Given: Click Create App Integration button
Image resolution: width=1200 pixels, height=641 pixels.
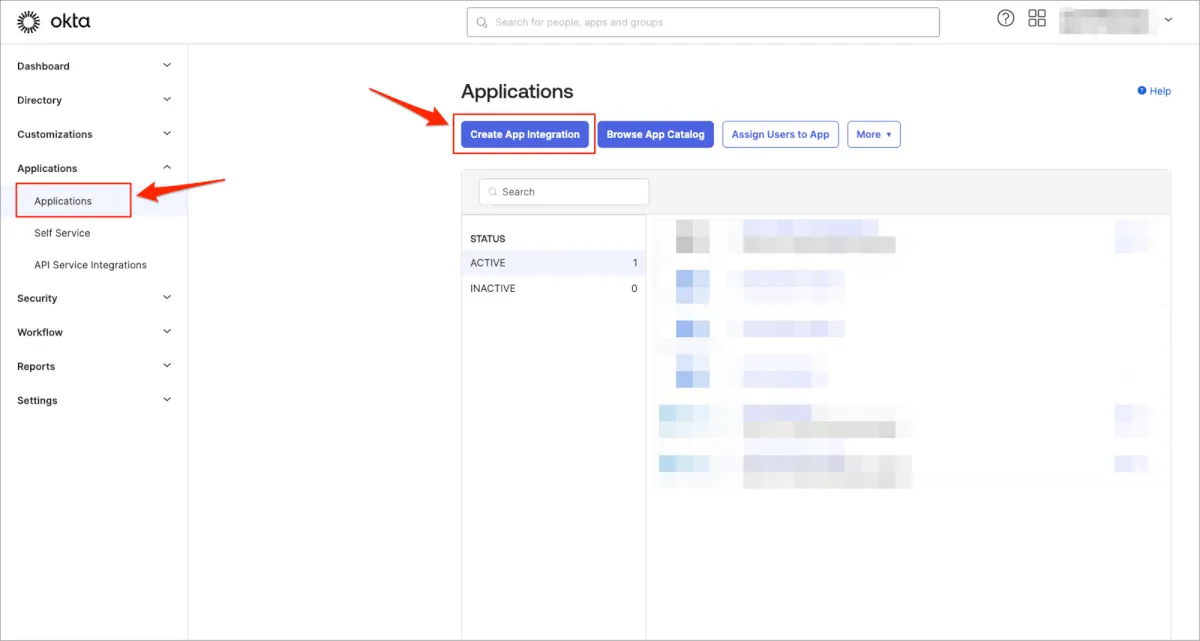Looking at the screenshot, I should 525,135.
